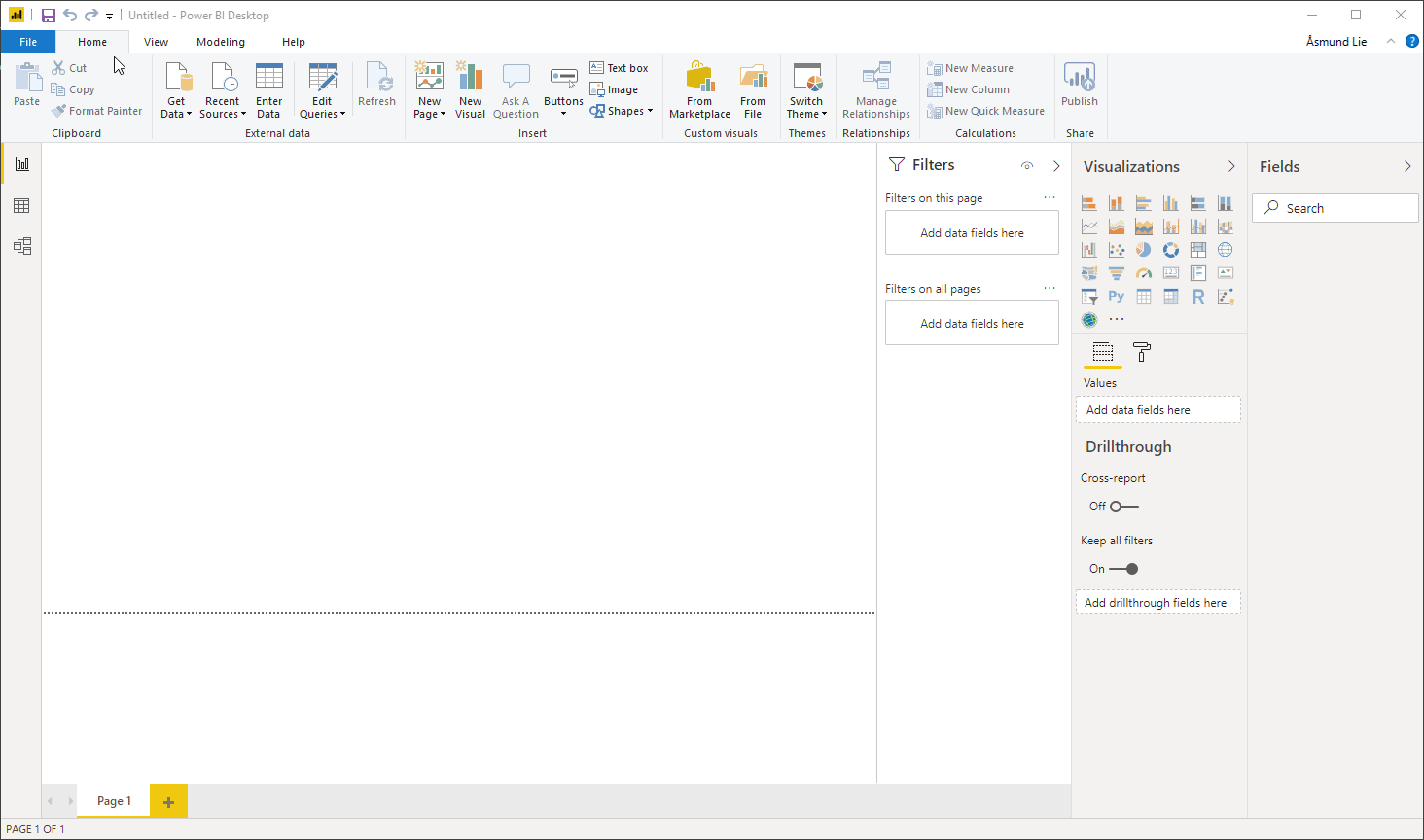This screenshot has width=1424, height=840.
Task: Open the Modeling ribbon tab
Action: [221, 42]
